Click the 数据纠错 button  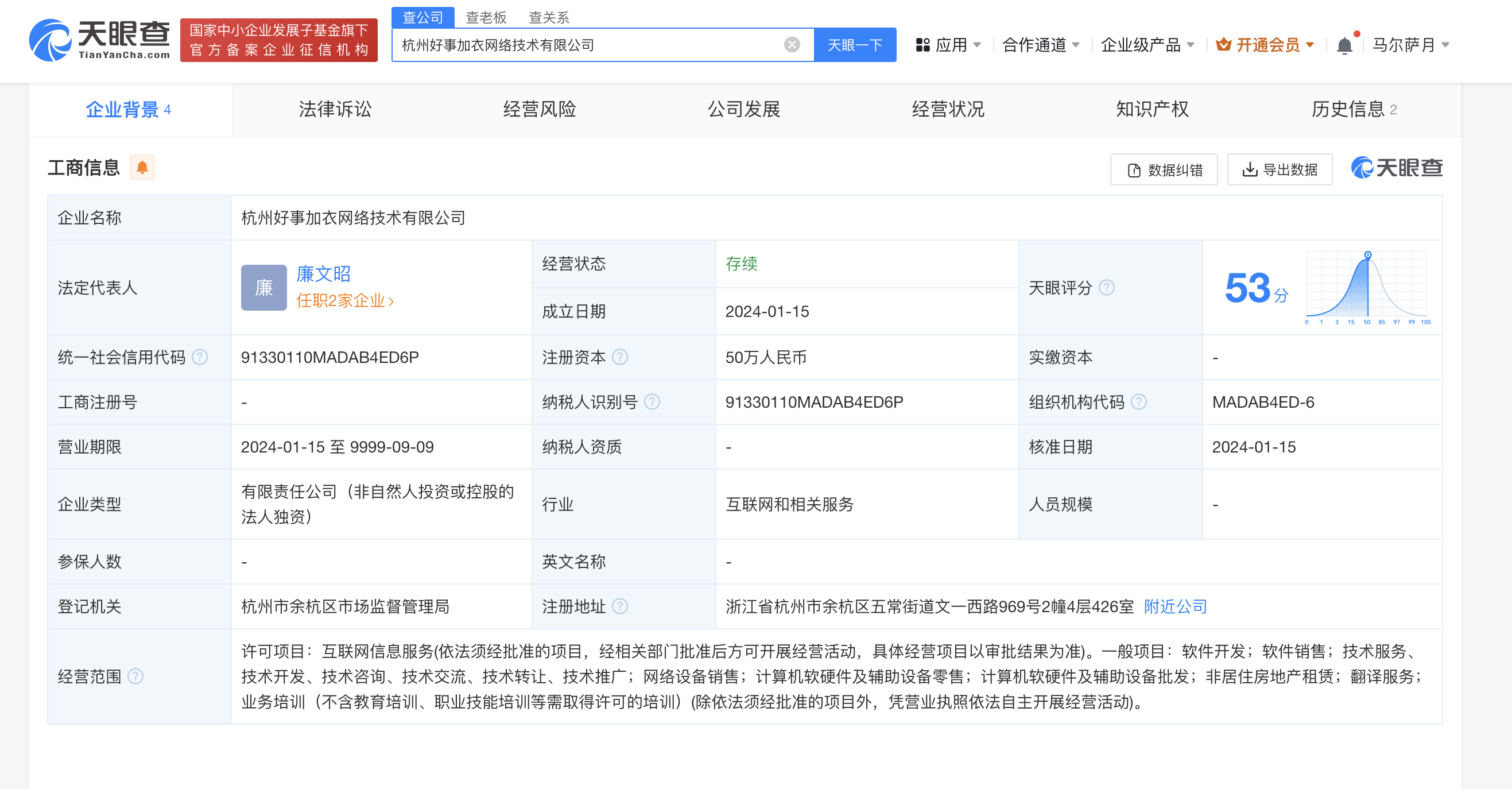click(x=1164, y=169)
